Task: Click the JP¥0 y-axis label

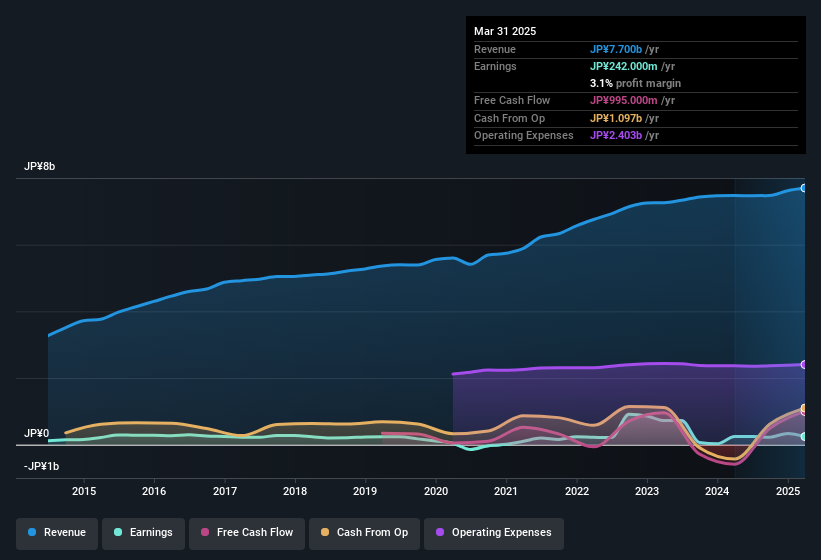Action: (37, 433)
